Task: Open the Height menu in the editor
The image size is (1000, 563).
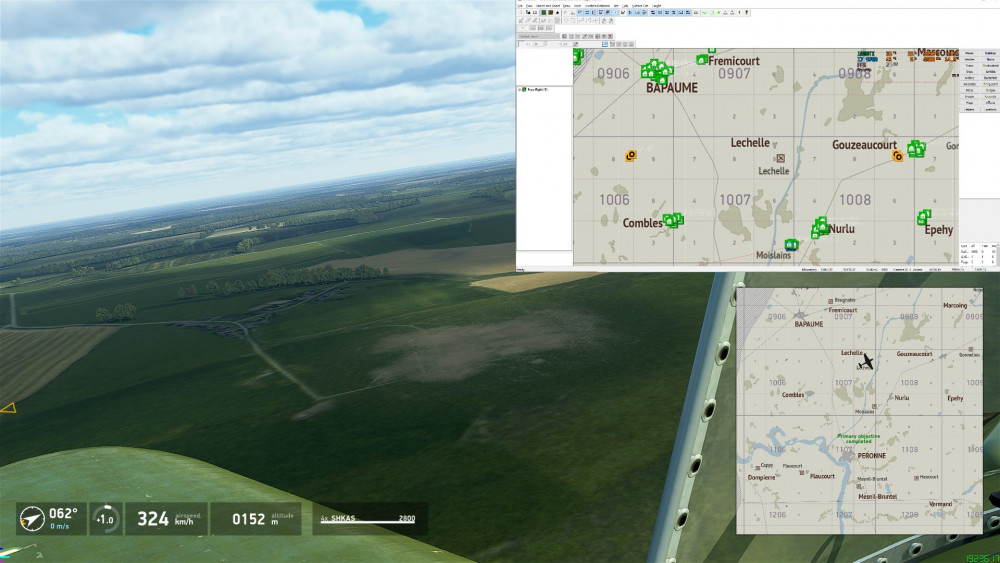Action: 657,6
